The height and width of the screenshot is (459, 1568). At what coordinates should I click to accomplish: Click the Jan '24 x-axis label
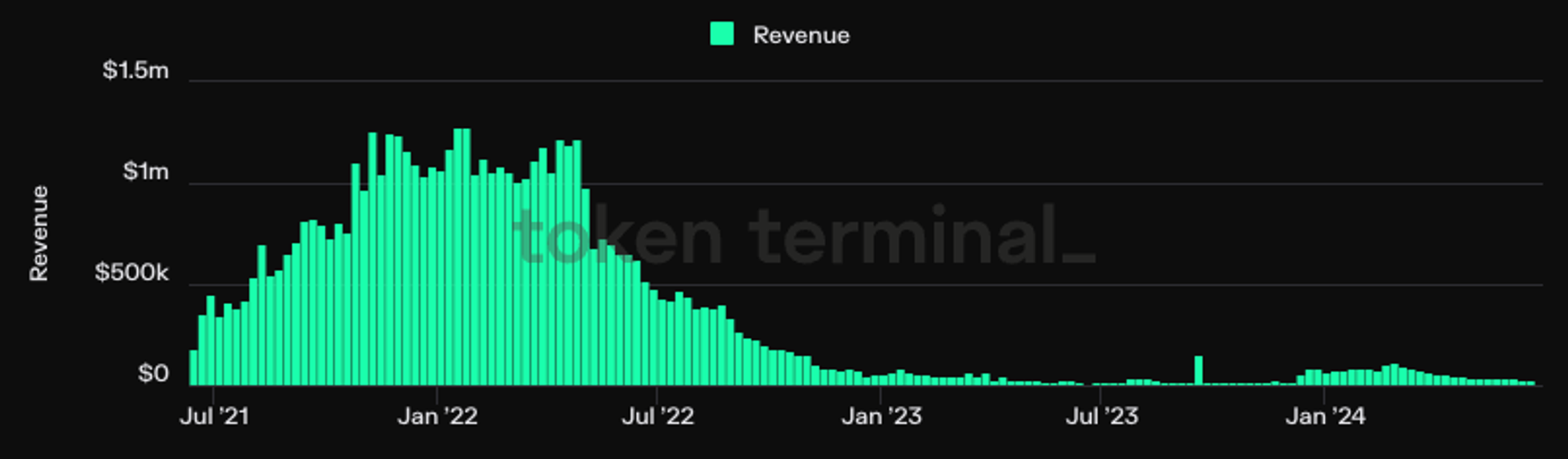pyautogui.click(x=1325, y=416)
